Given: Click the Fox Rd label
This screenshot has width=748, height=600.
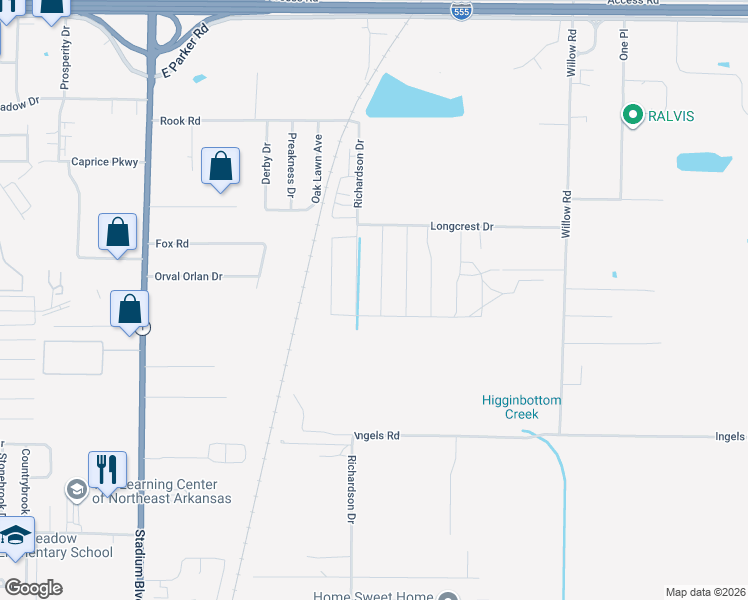Looking at the screenshot, I should pyautogui.click(x=172, y=244).
